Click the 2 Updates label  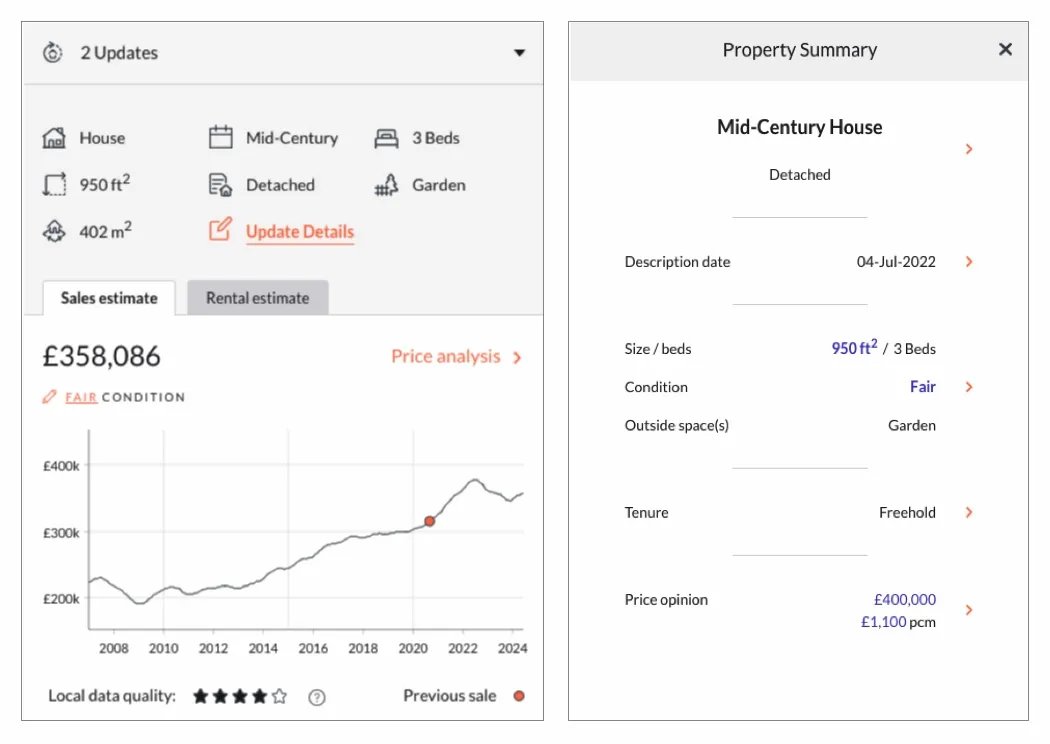119,53
